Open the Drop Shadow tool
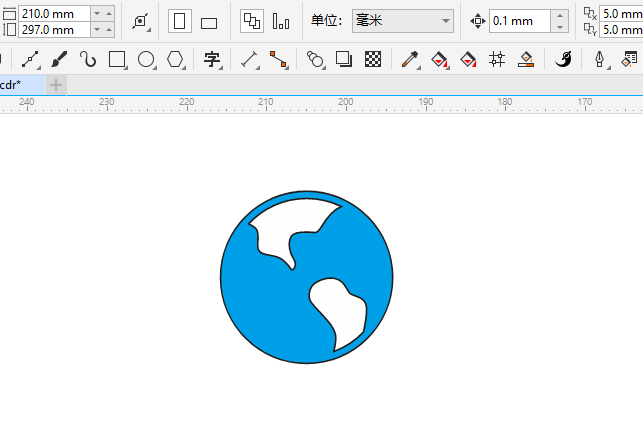 [x=344, y=60]
